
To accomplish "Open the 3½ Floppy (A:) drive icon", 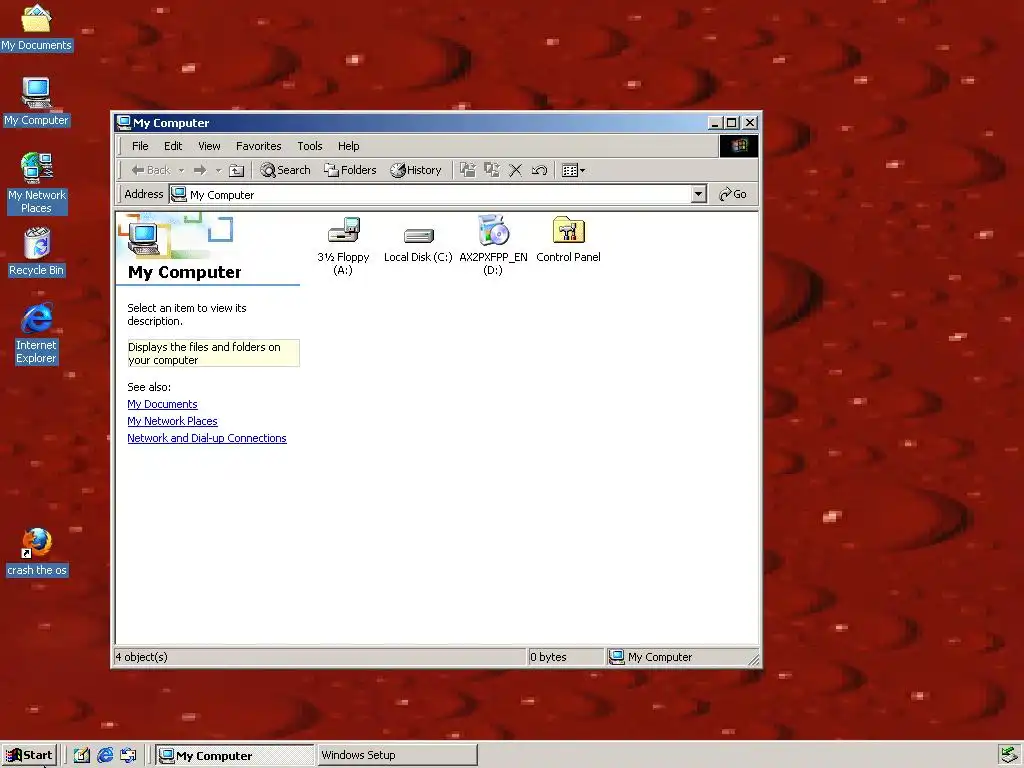I will coord(344,231).
